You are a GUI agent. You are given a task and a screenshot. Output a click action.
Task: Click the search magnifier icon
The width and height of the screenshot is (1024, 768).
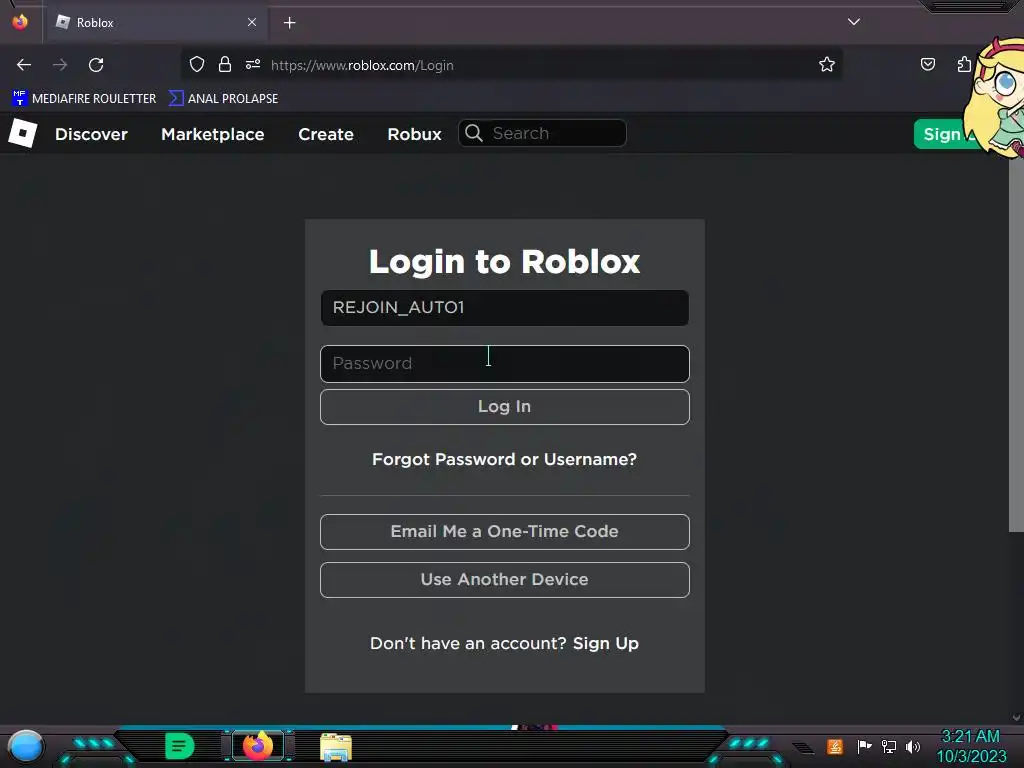[474, 133]
